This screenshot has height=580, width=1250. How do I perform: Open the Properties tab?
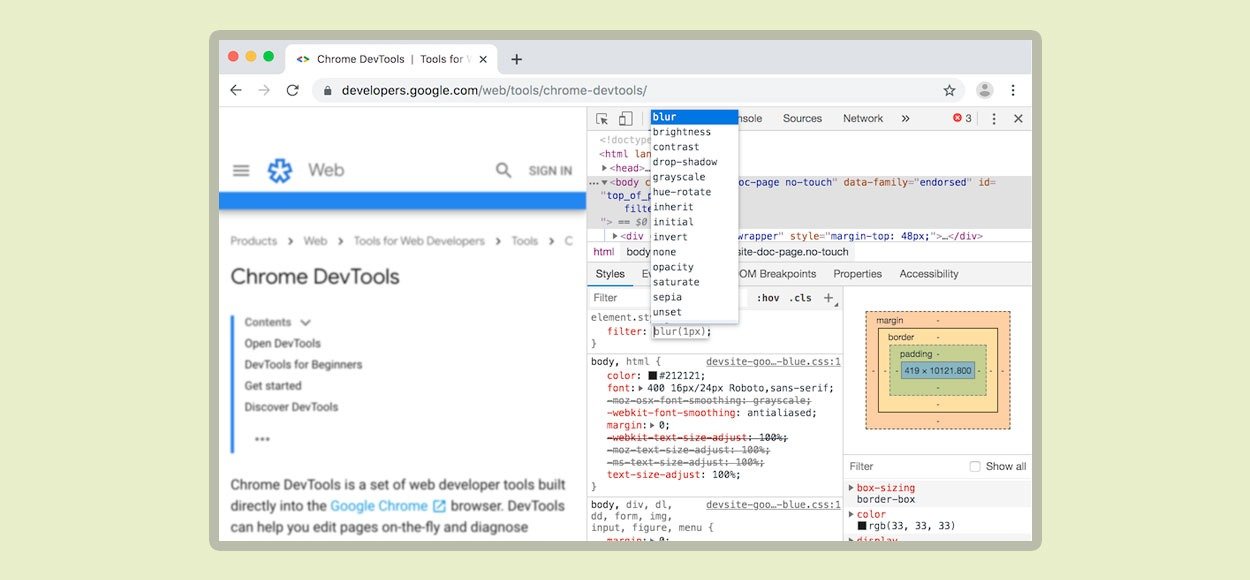coord(858,274)
